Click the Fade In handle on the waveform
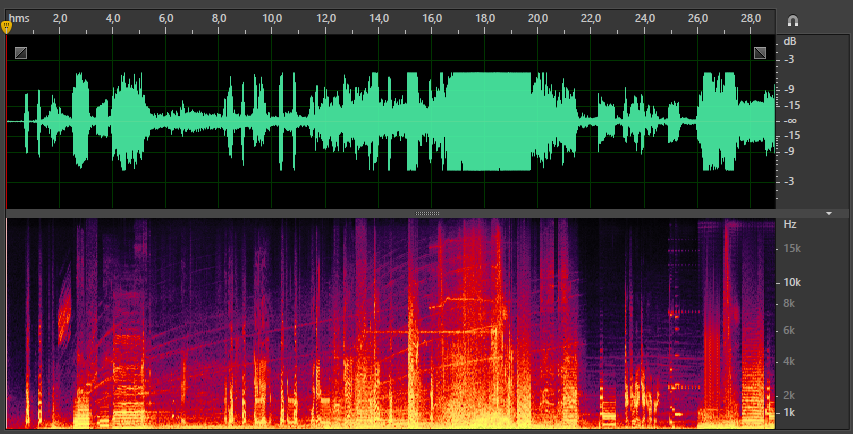This screenshot has height=434, width=853. [22, 53]
